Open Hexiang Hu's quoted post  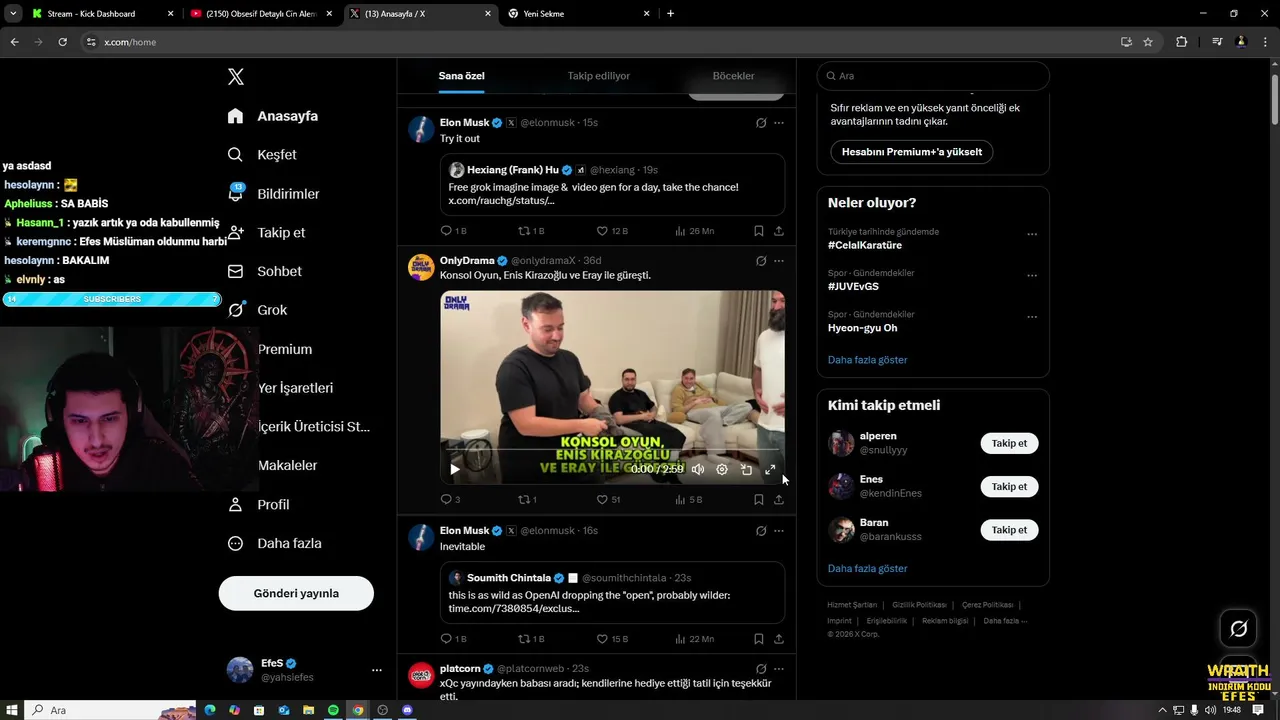(x=612, y=185)
